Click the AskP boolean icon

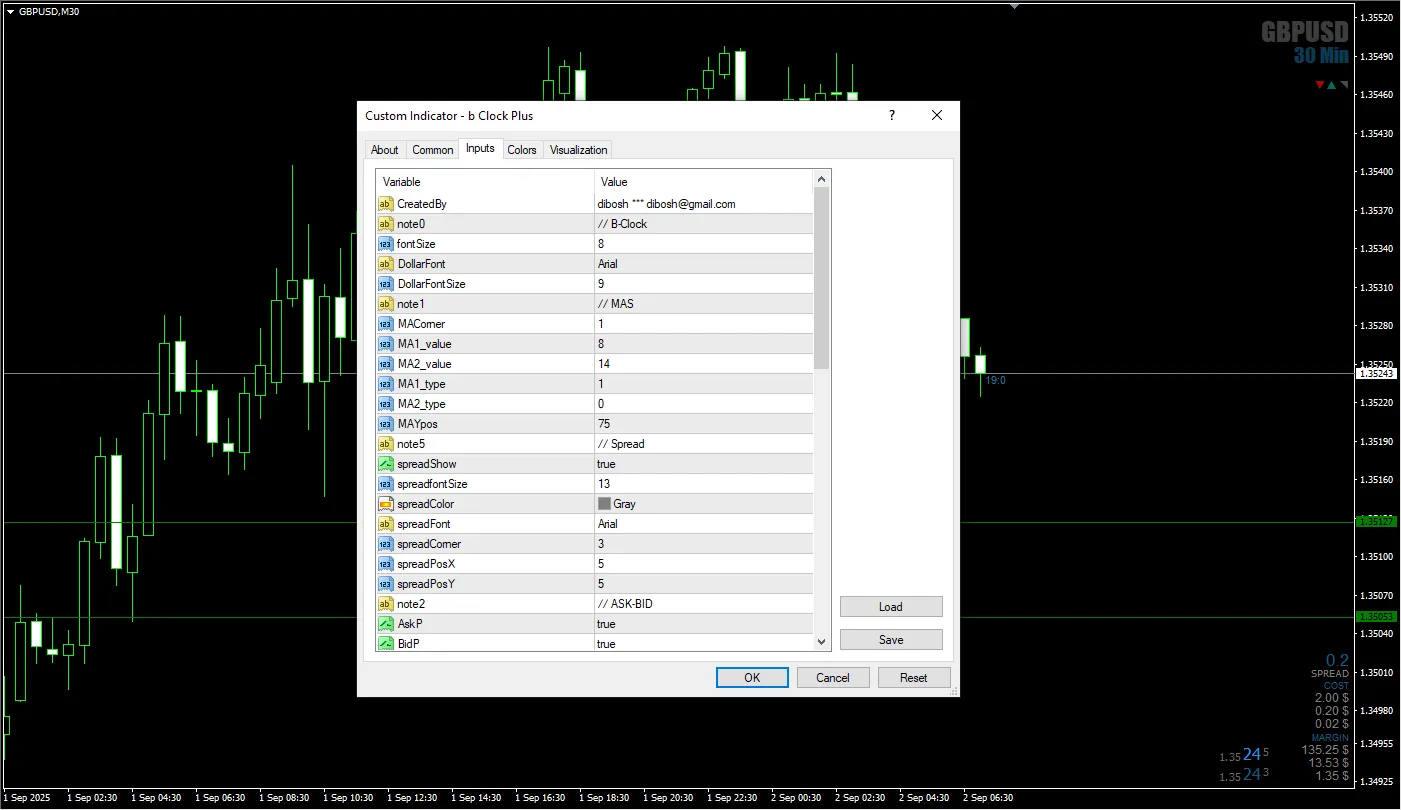[x=385, y=624]
